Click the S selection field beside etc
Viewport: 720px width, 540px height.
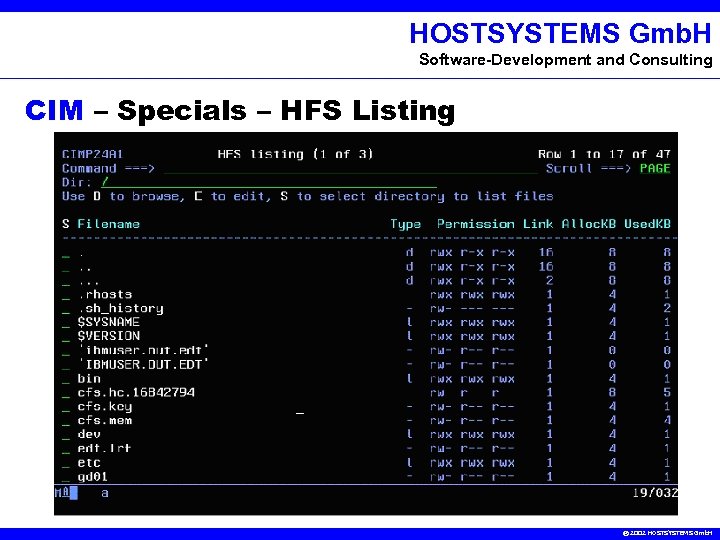[66, 463]
